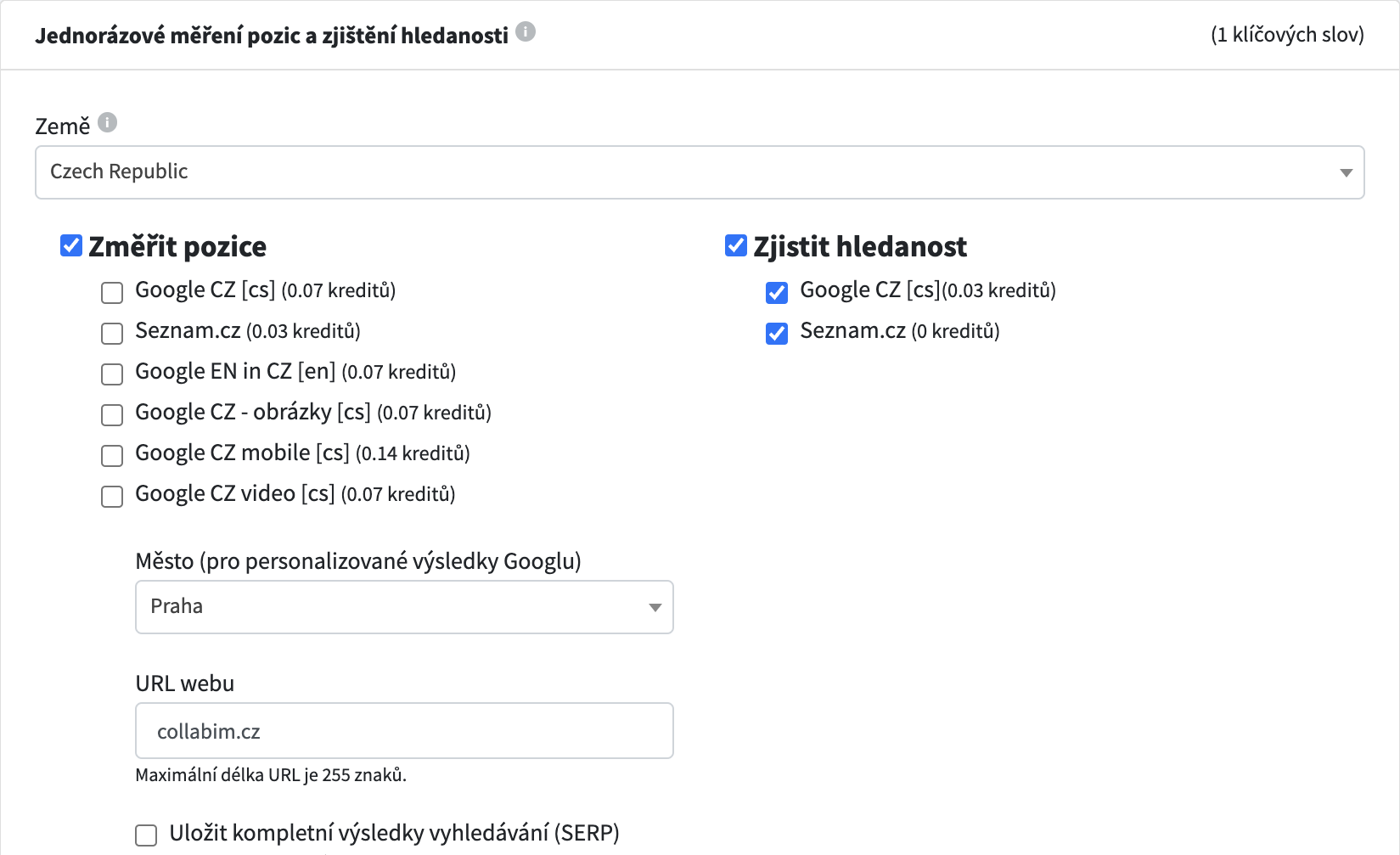Enable Google CZ [cs] 0.07 kreditů position checkbox
The image size is (1400, 855).
[x=112, y=293]
